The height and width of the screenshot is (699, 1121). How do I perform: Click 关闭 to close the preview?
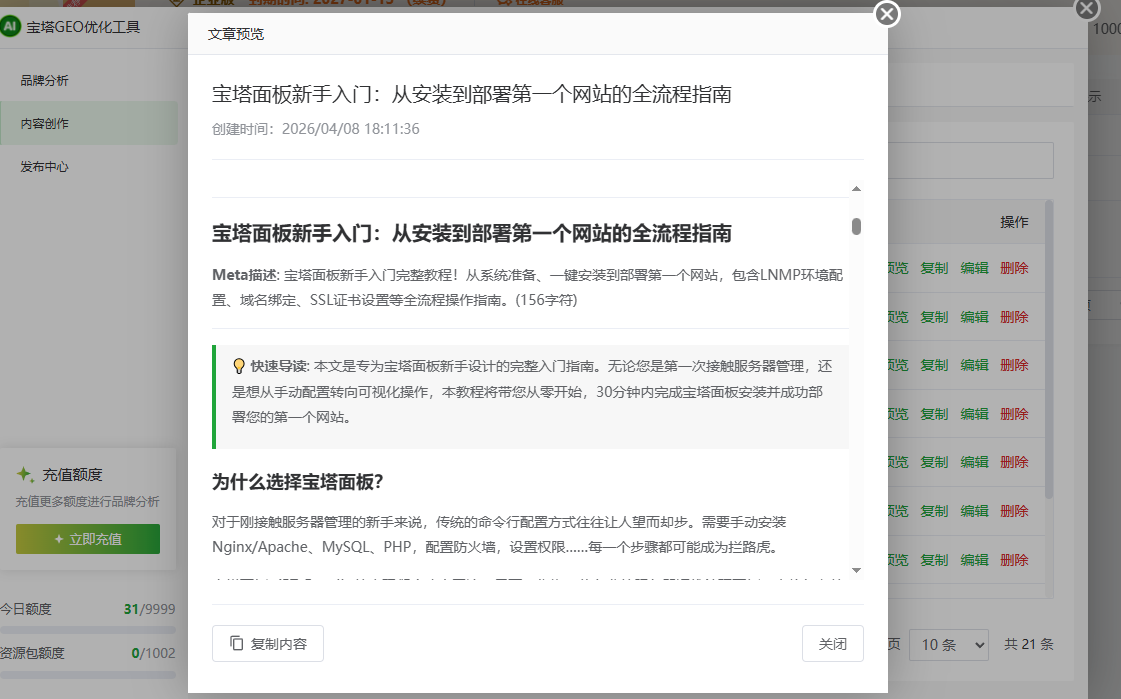(x=833, y=643)
